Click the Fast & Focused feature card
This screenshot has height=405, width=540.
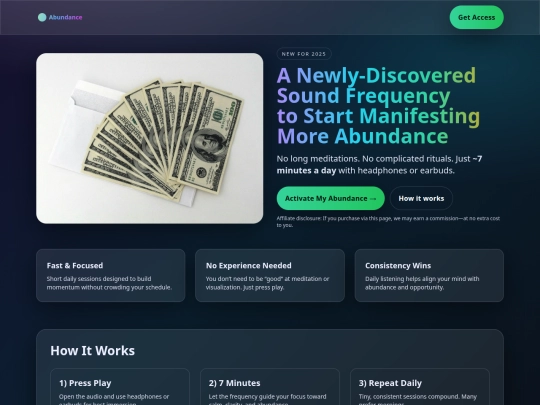tap(111, 276)
